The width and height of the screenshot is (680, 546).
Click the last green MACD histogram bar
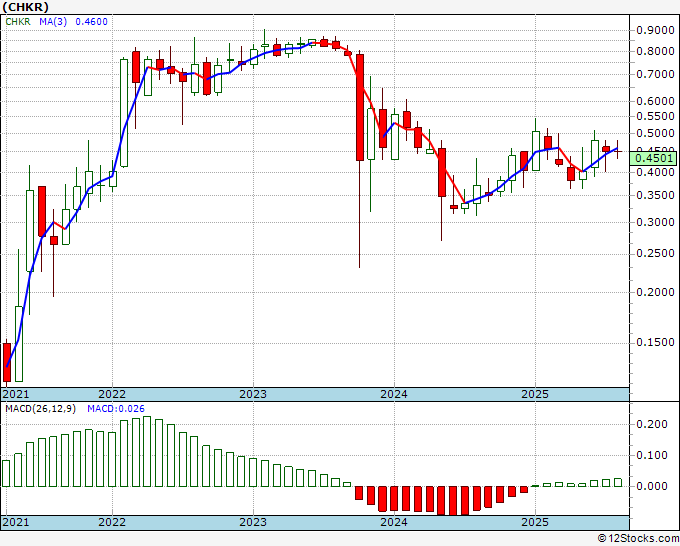click(618, 483)
